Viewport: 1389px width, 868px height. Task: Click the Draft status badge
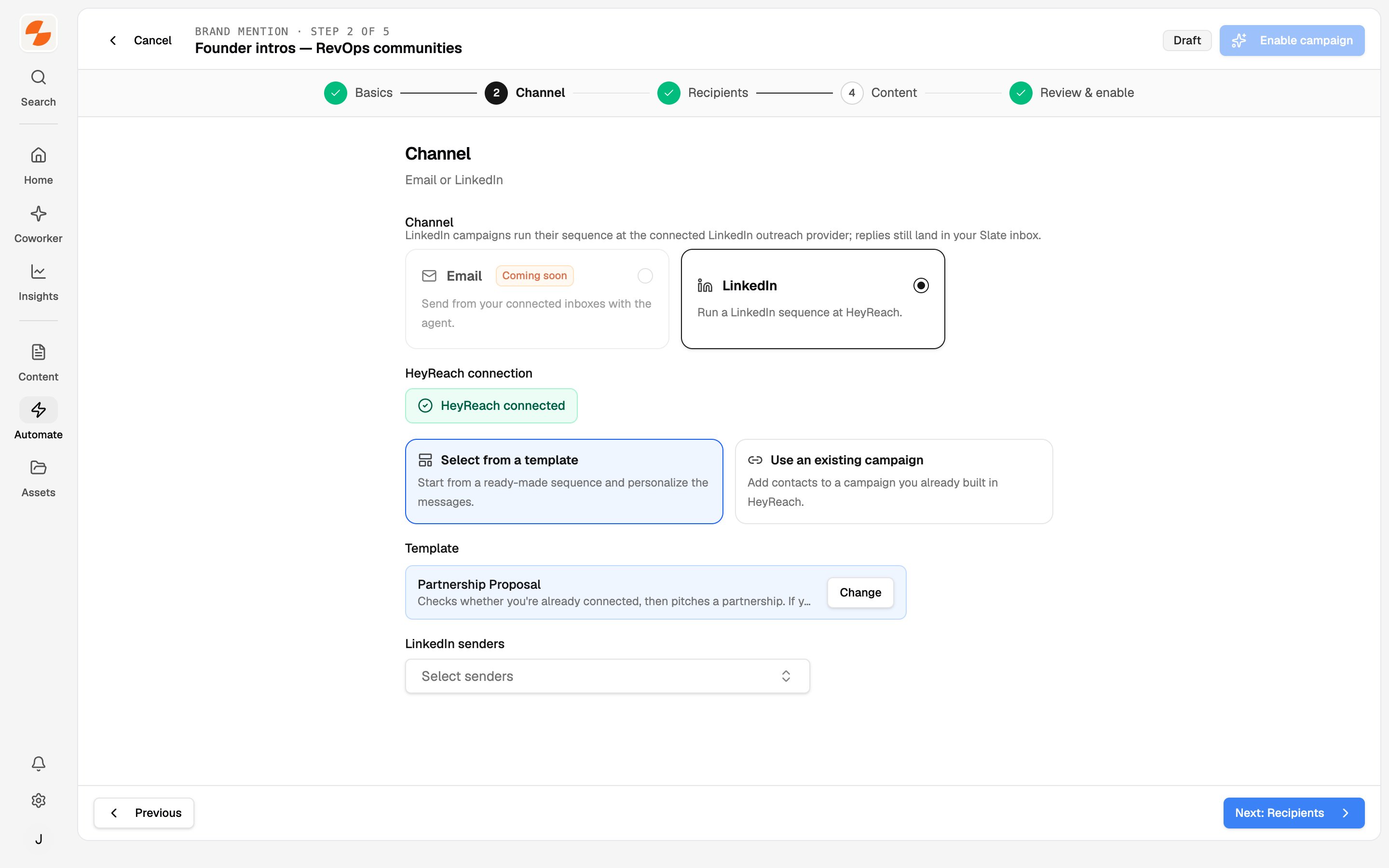(x=1187, y=40)
